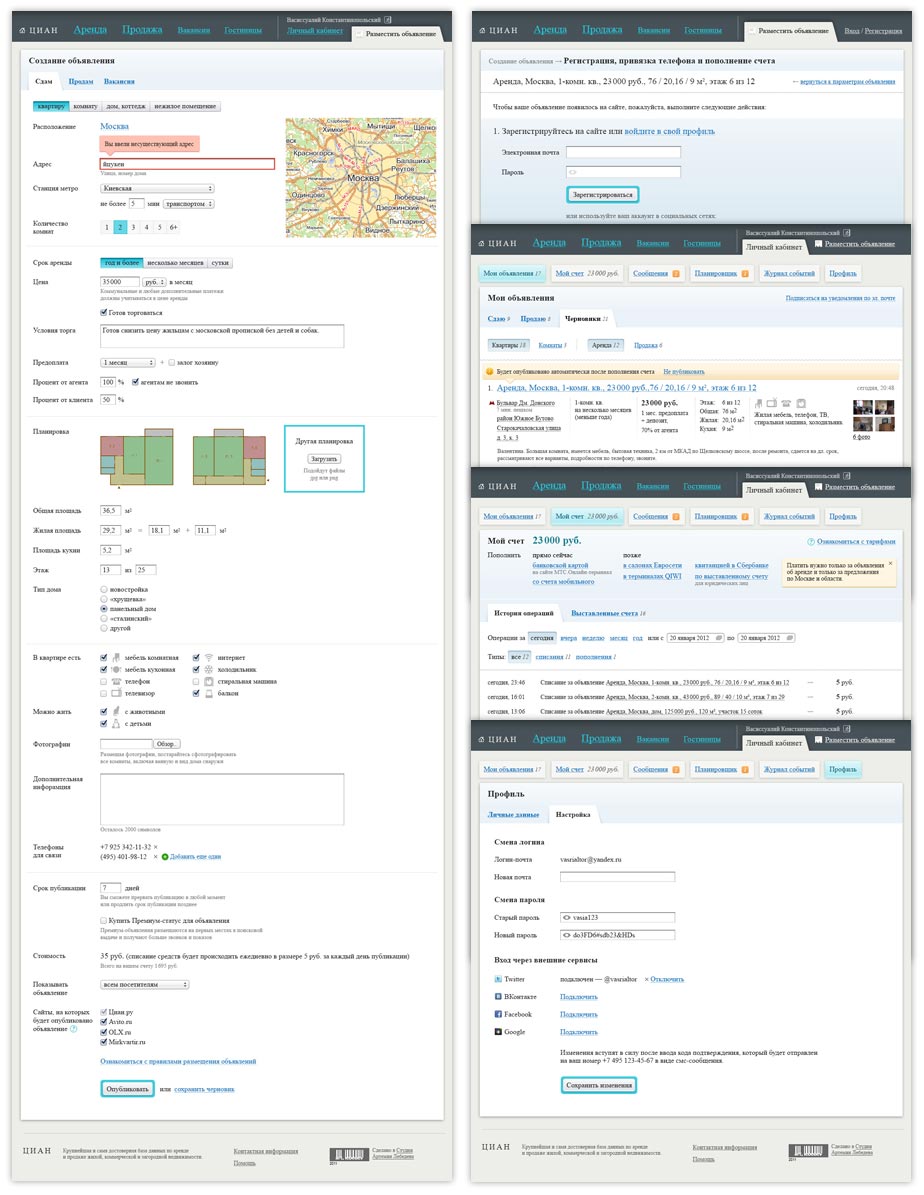This screenshot has height=1195, width=924.
Task: Click the Google icon in external services
Action: (x=498, y=1031)
